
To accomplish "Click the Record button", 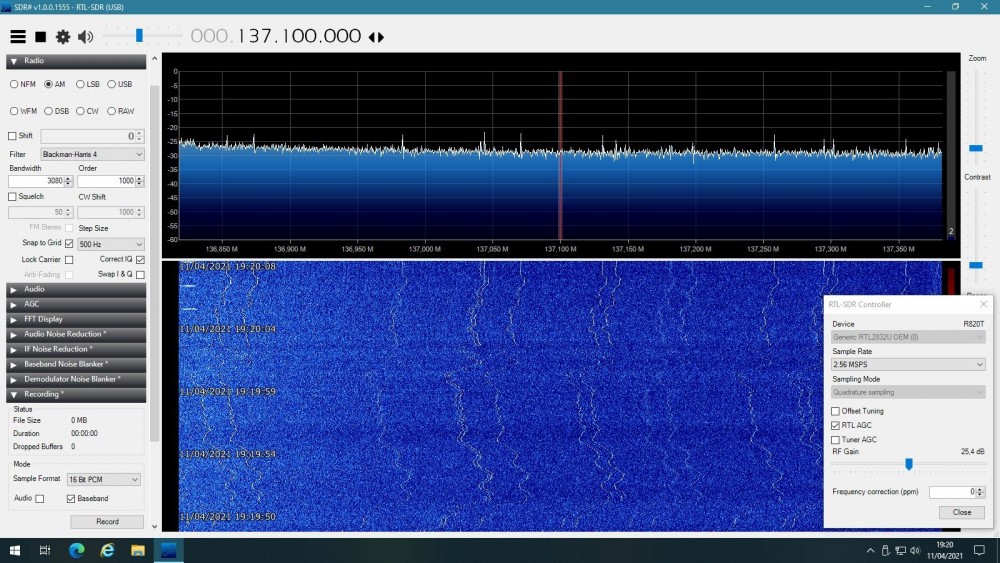I will point(107,522).
